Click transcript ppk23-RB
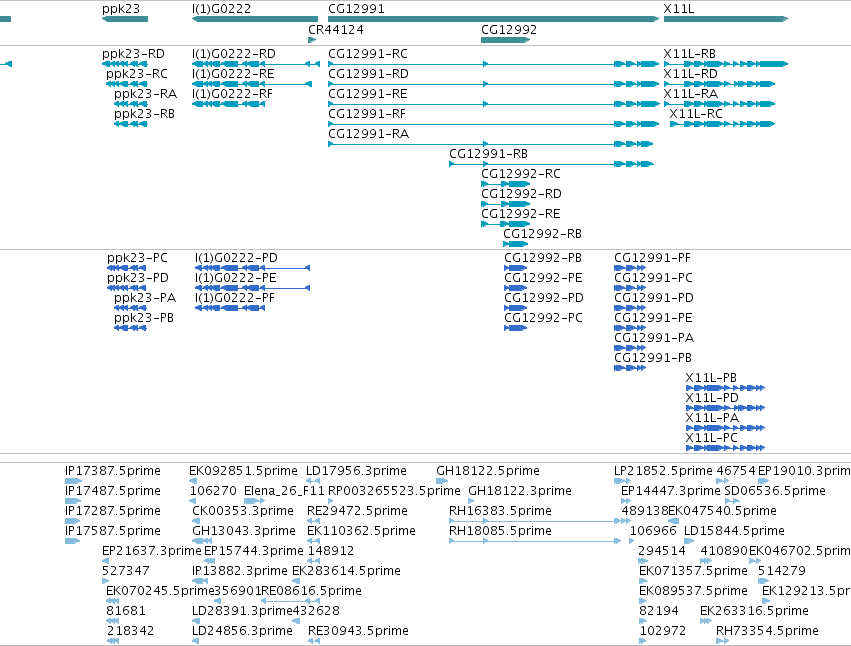Image resolution: width=851 pixels, height=646 pixels. [x=131, y=124]
